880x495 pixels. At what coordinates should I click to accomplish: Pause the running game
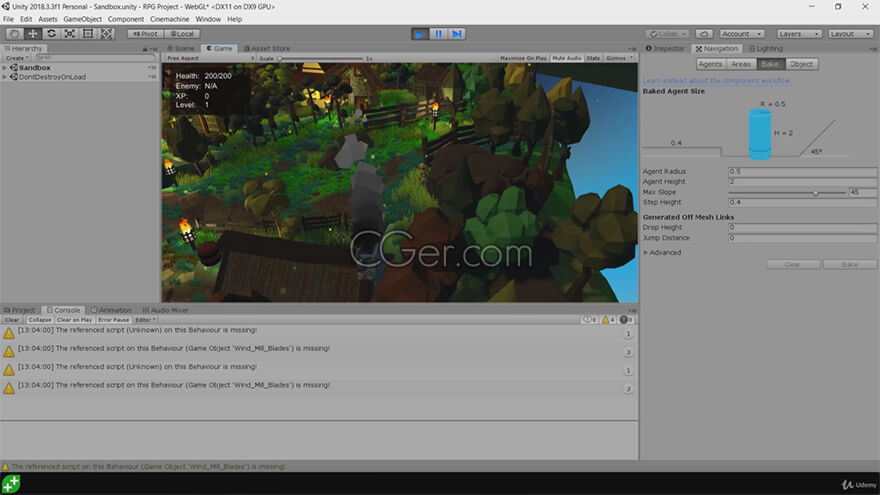pyautogui.click(x=438, y=34)
